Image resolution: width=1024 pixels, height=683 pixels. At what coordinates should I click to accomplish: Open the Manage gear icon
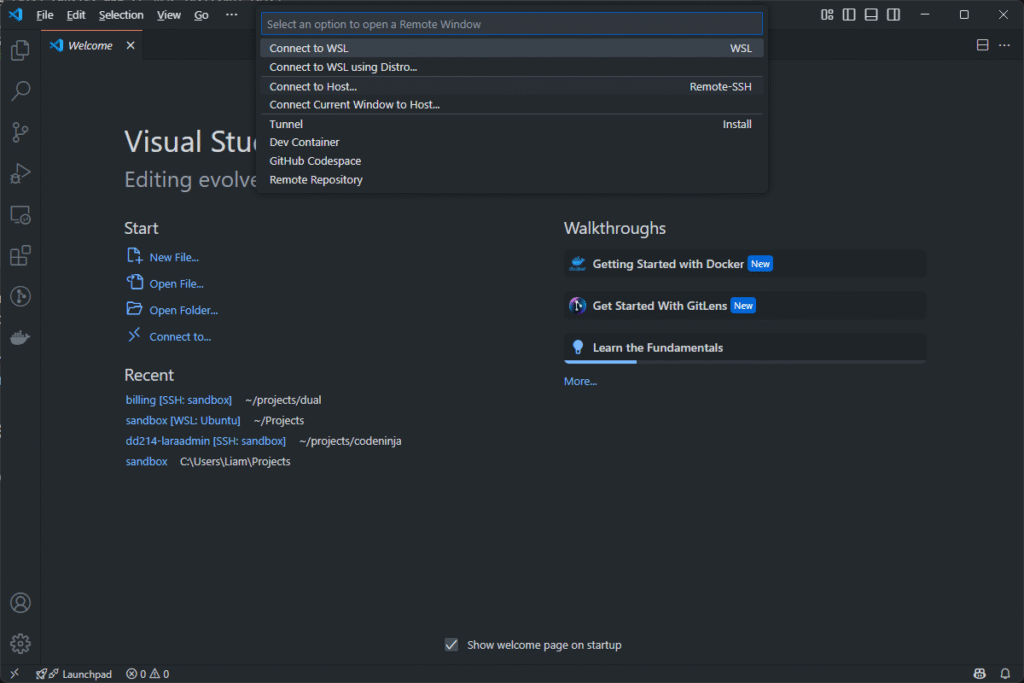20,644
